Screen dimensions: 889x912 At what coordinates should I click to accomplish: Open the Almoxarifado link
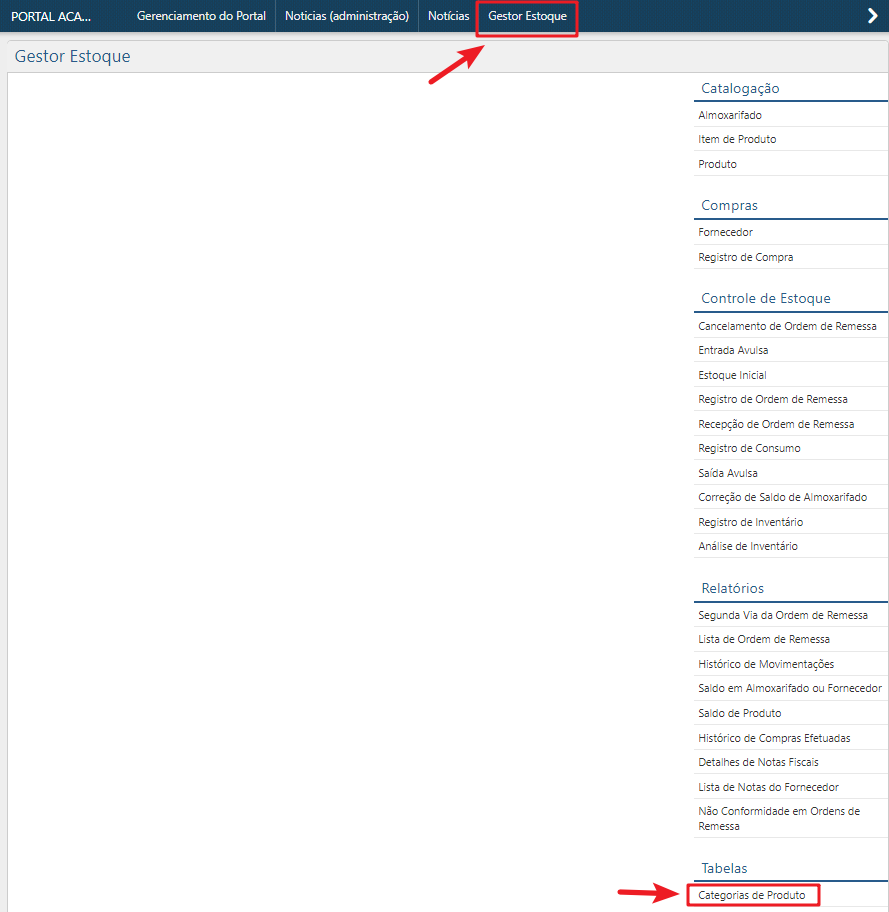(730, 115)
